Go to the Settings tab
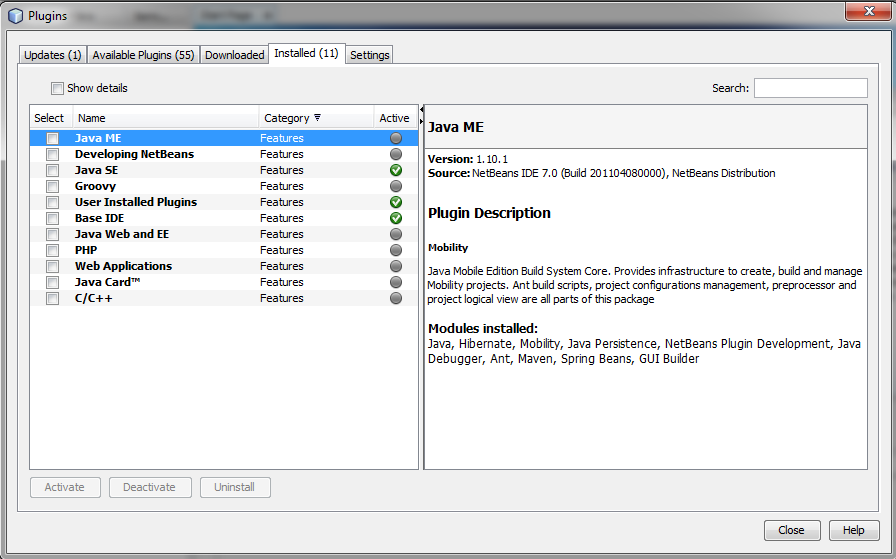The width and height of the screenshot is (896, 559). [x=370, y=55]
